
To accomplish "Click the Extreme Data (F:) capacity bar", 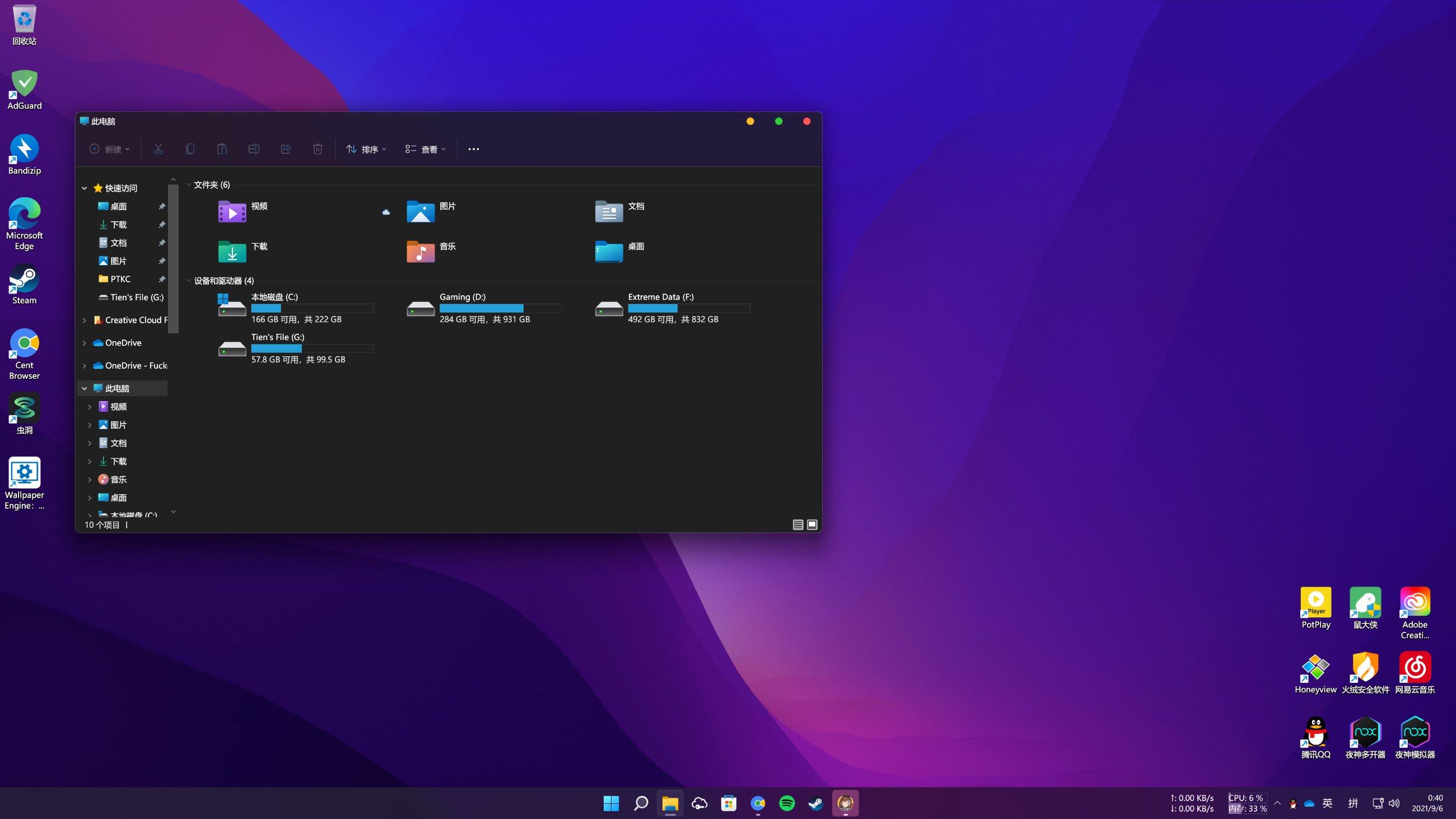I will coord(688,308).
